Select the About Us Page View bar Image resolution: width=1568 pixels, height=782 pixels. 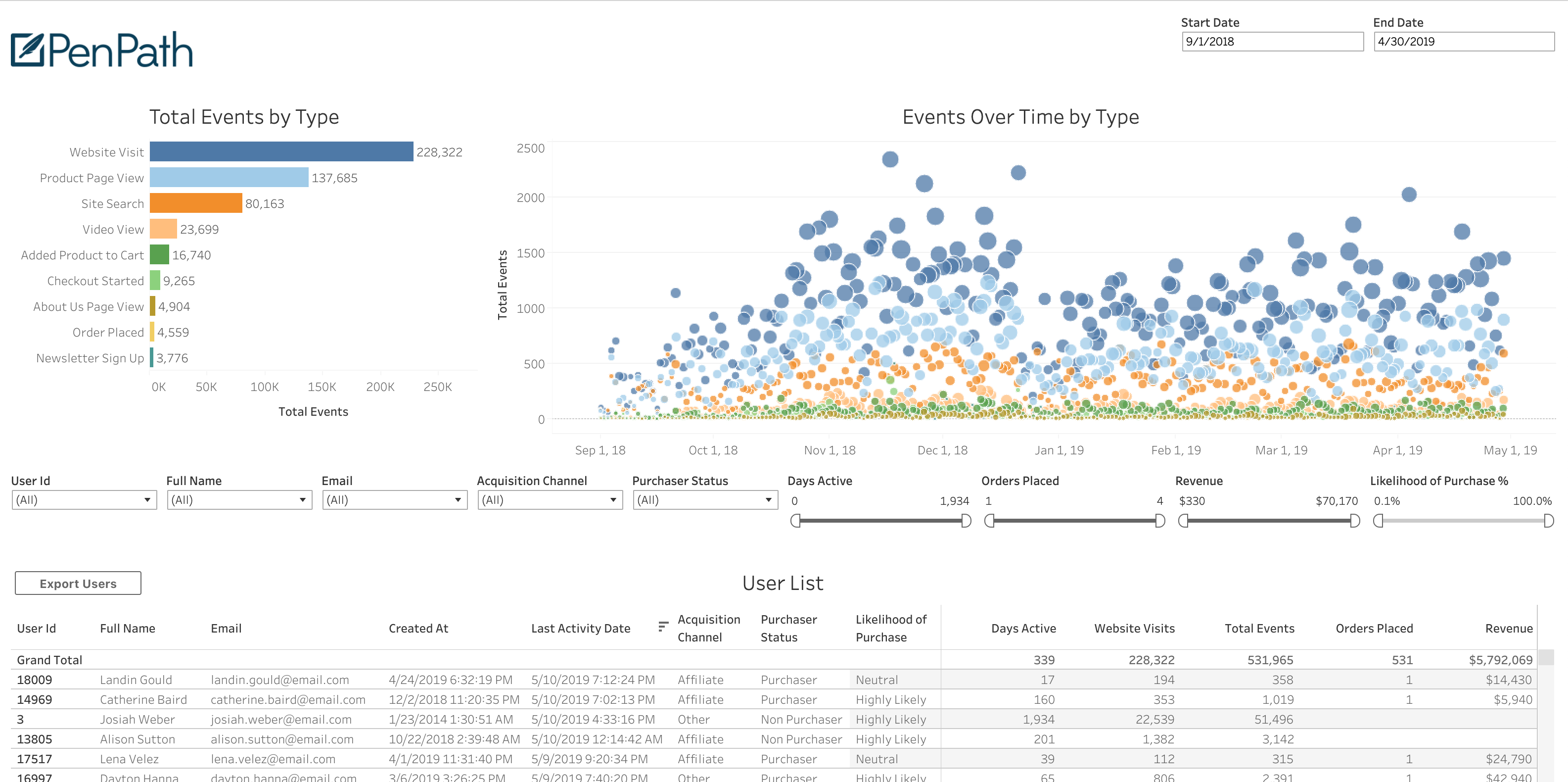153,306
